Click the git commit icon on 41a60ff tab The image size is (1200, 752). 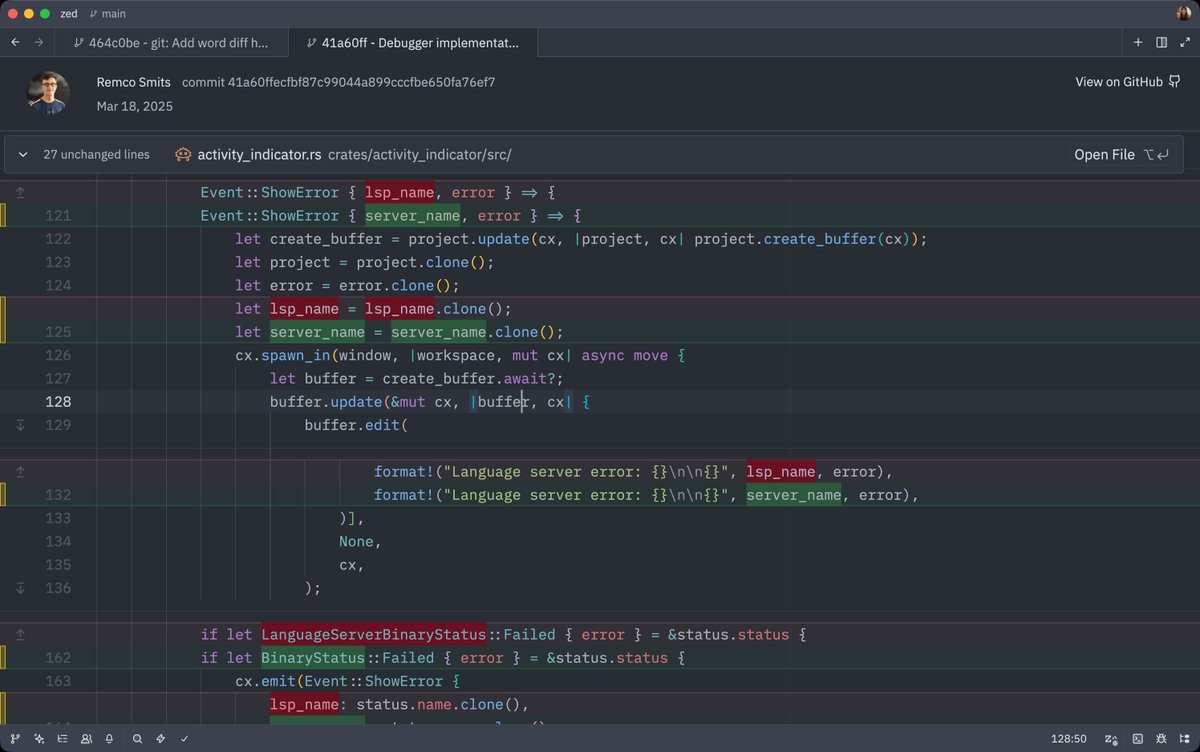click(312, 43)
